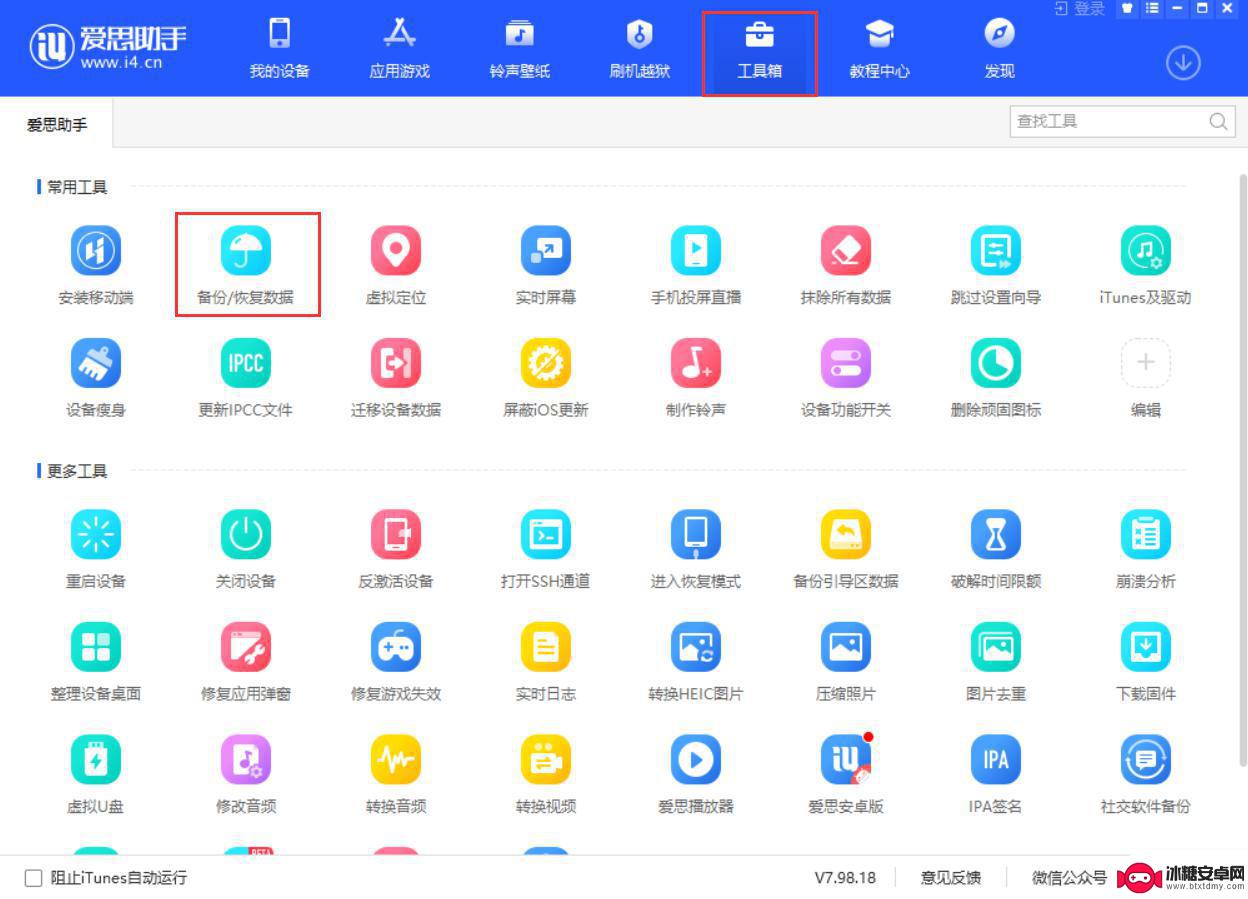Screen dimensions: 1248x899
Task: Launch the 虚拟定位 tool
Action: point(396,251)
